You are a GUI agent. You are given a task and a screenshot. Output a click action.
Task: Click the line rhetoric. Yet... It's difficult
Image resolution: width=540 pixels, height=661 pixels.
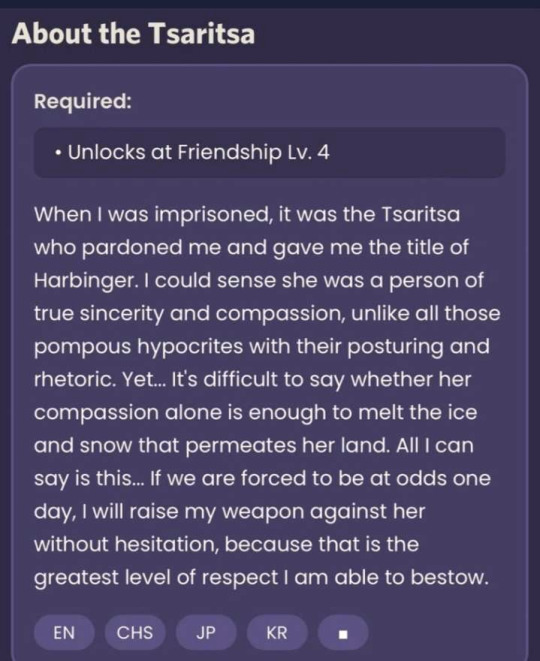252,380
